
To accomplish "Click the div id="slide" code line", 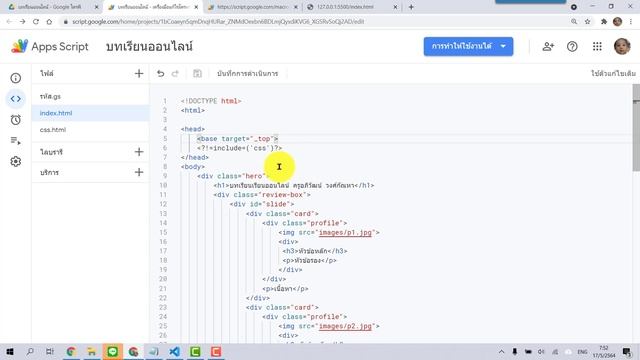I will (x=262, y=204).
